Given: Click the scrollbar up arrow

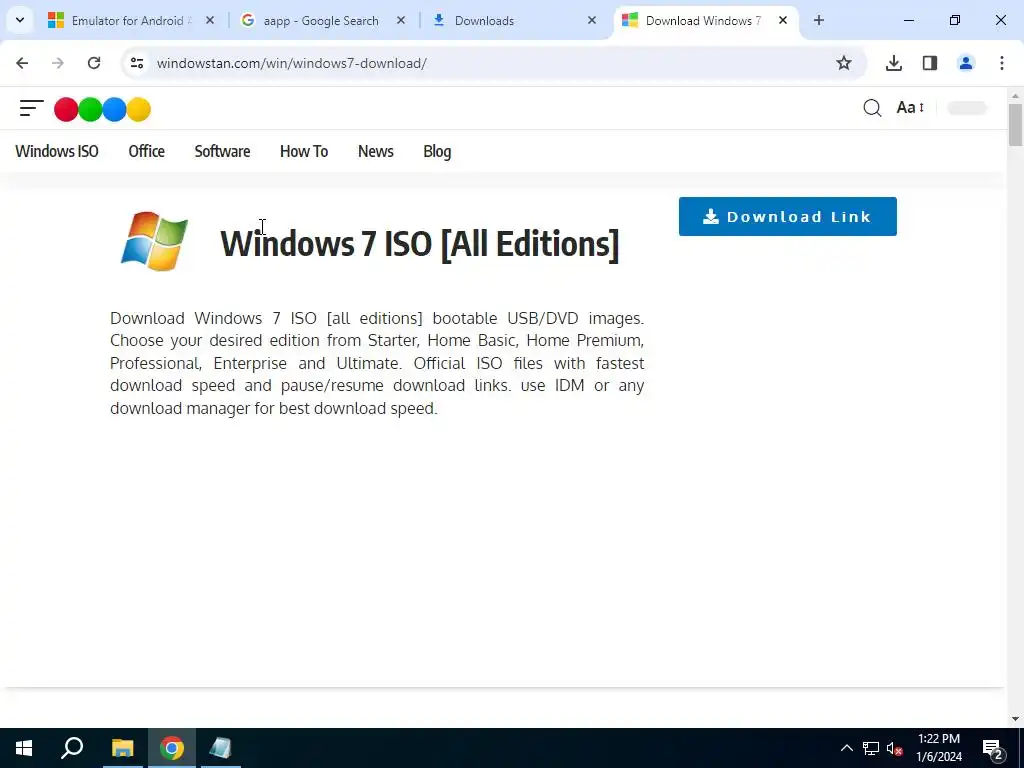Looking at the screenshot, I should pyautogui.click(x=1015, y=96).
